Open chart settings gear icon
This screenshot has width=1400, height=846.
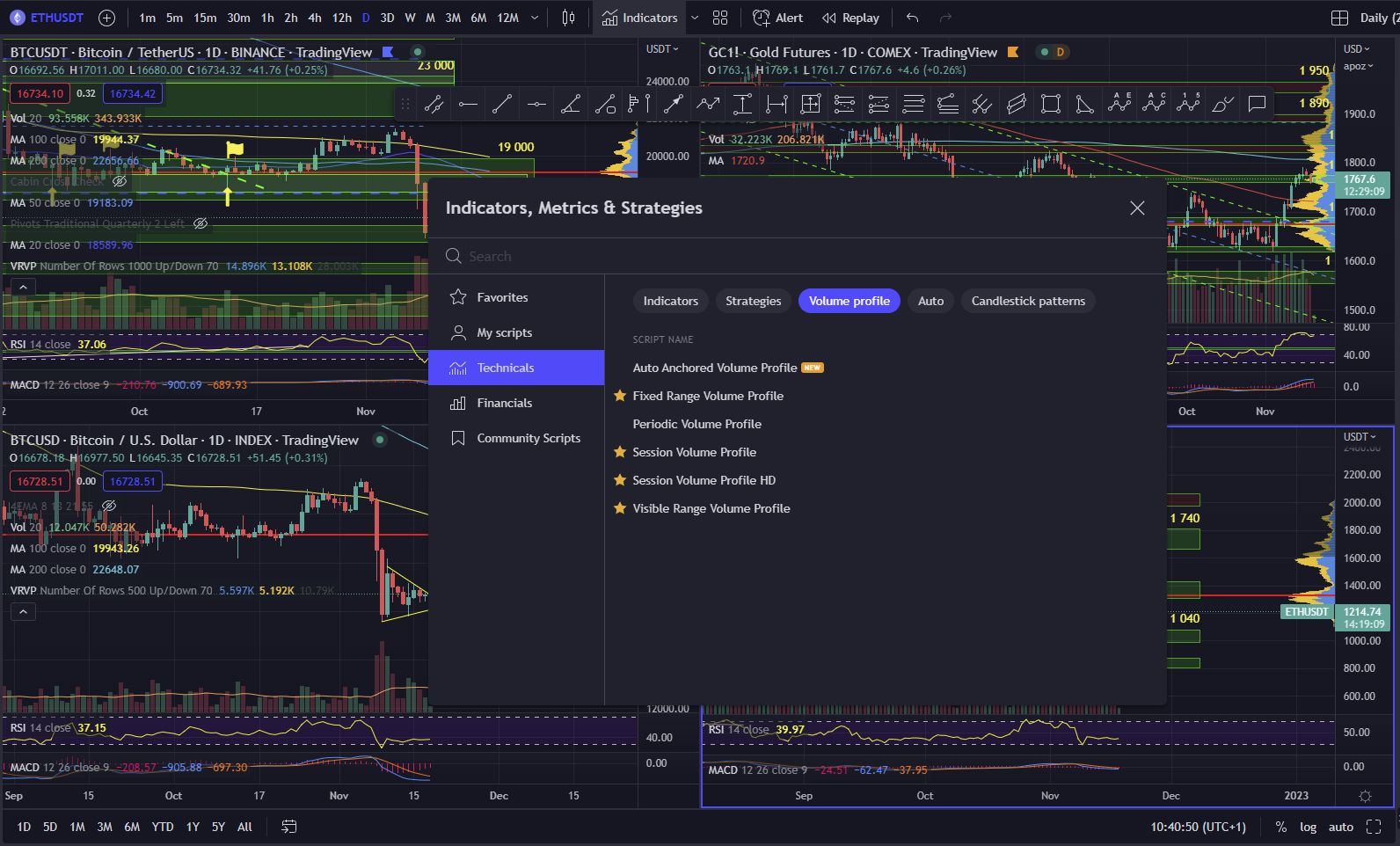click(1365, 796)
